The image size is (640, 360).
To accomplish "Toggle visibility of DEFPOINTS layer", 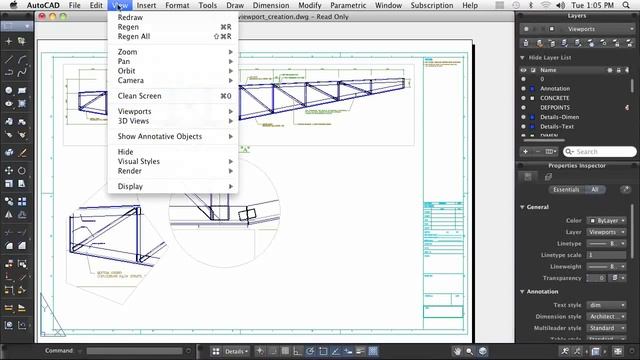I will [524, 108].
